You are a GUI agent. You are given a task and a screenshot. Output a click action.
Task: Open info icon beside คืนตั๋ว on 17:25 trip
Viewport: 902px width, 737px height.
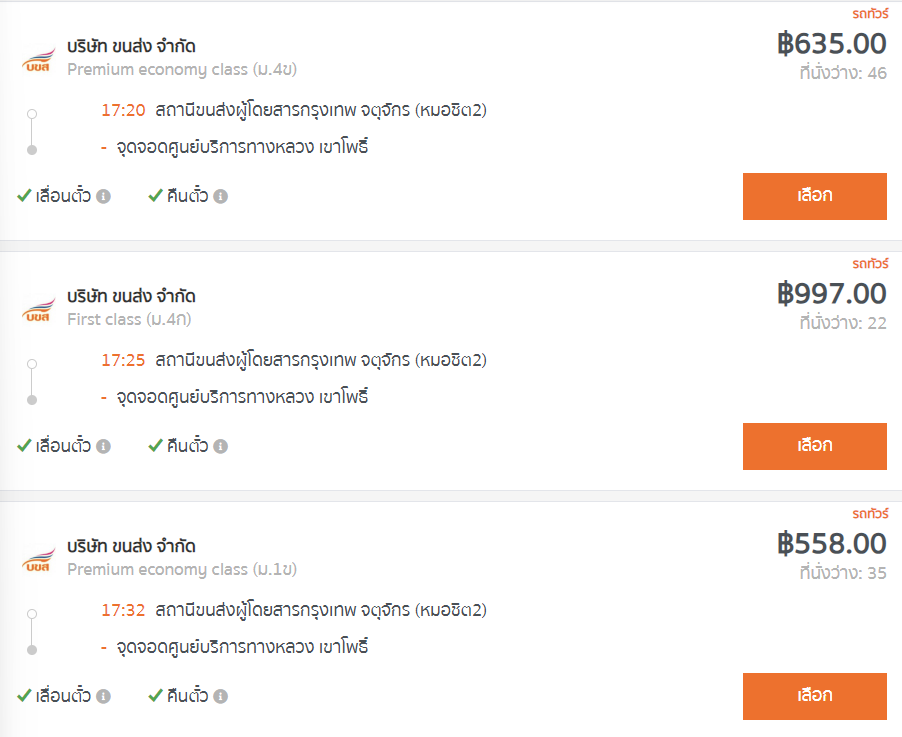(x=220, y=446)
